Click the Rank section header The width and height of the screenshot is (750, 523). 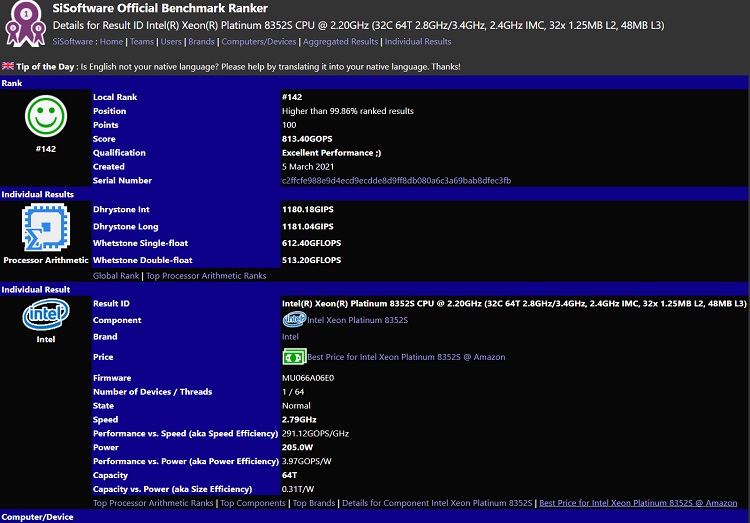[374, 83]
